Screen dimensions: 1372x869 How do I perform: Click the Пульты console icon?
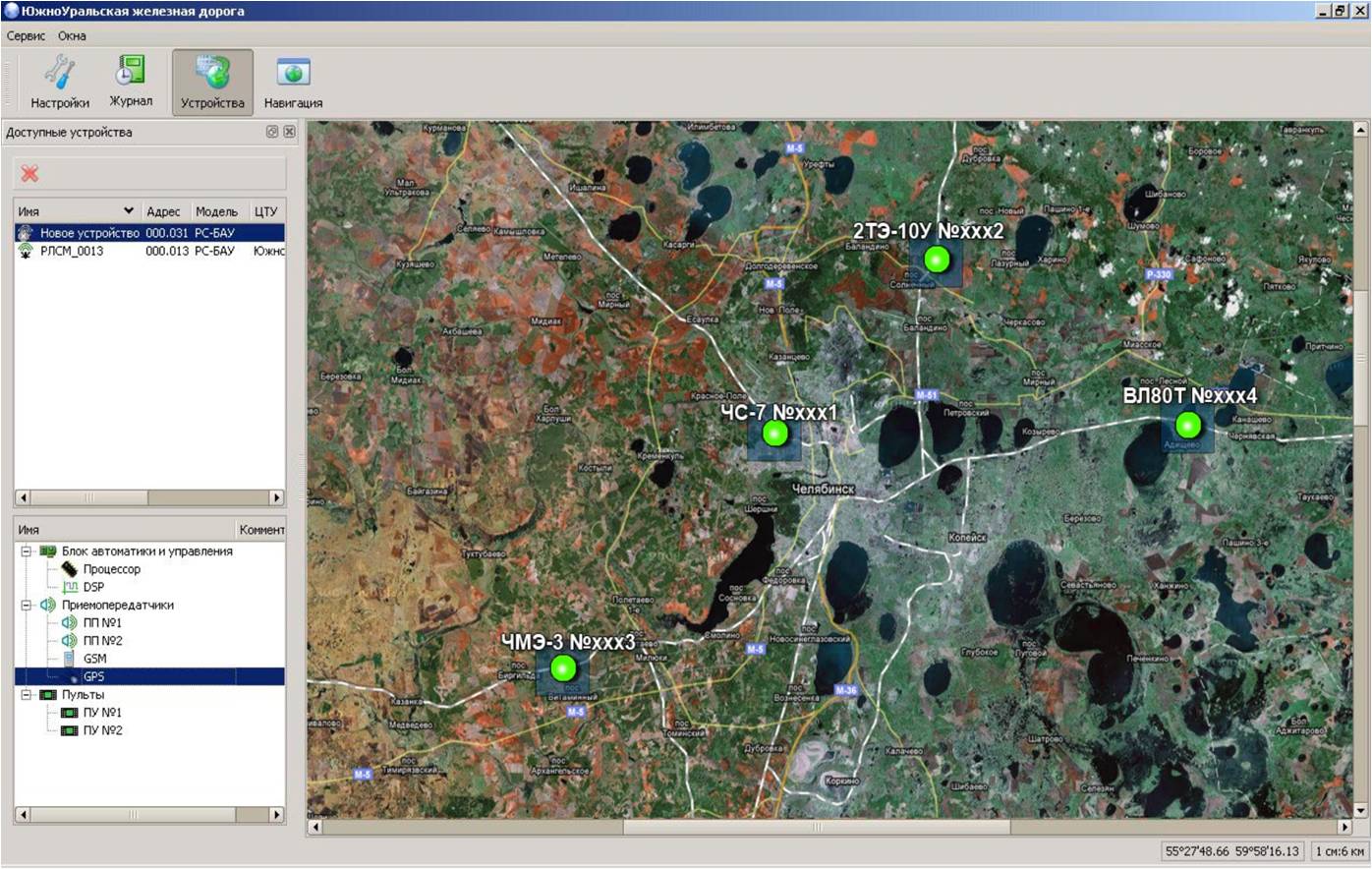pyautogui.click(x=47, y=695)
